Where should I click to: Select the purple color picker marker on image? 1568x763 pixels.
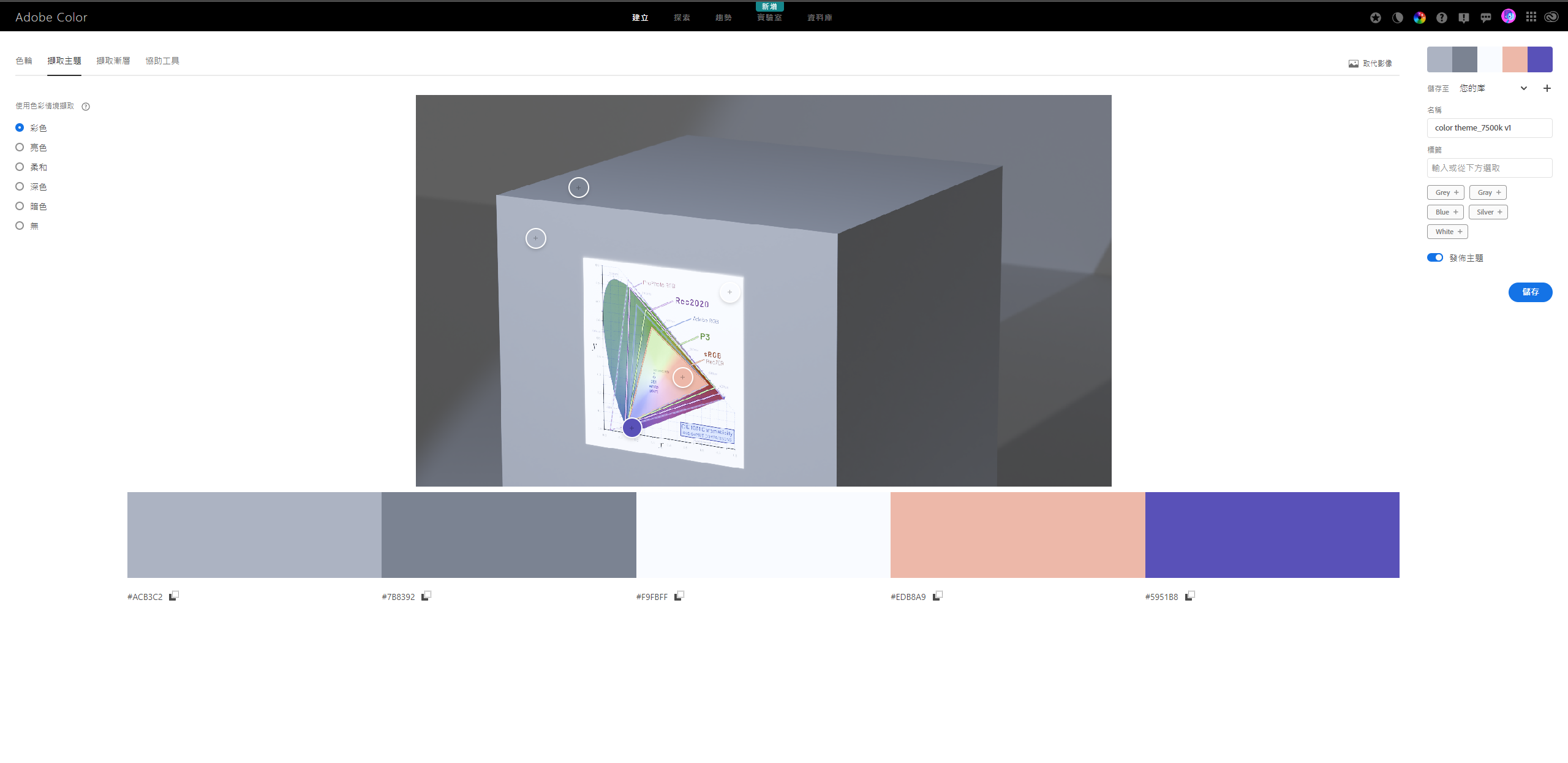pyautogui.click(x=632, y=428)
